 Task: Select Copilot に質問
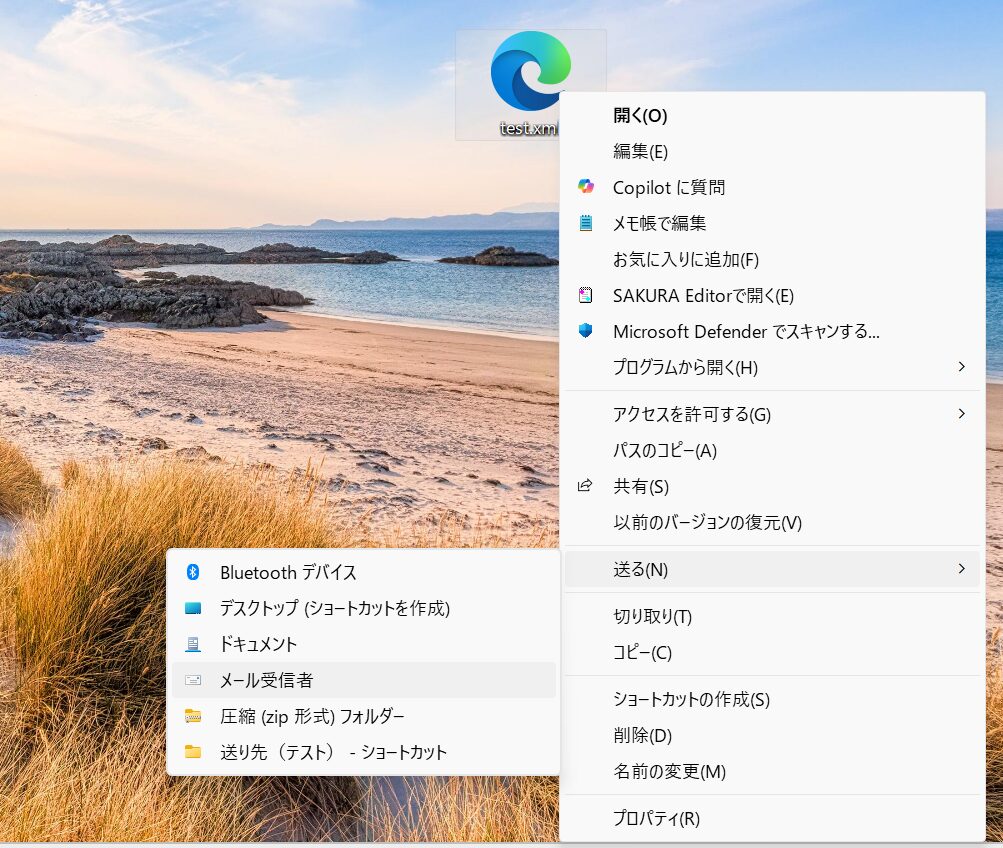pyautogui.click(x=772, y=187)
